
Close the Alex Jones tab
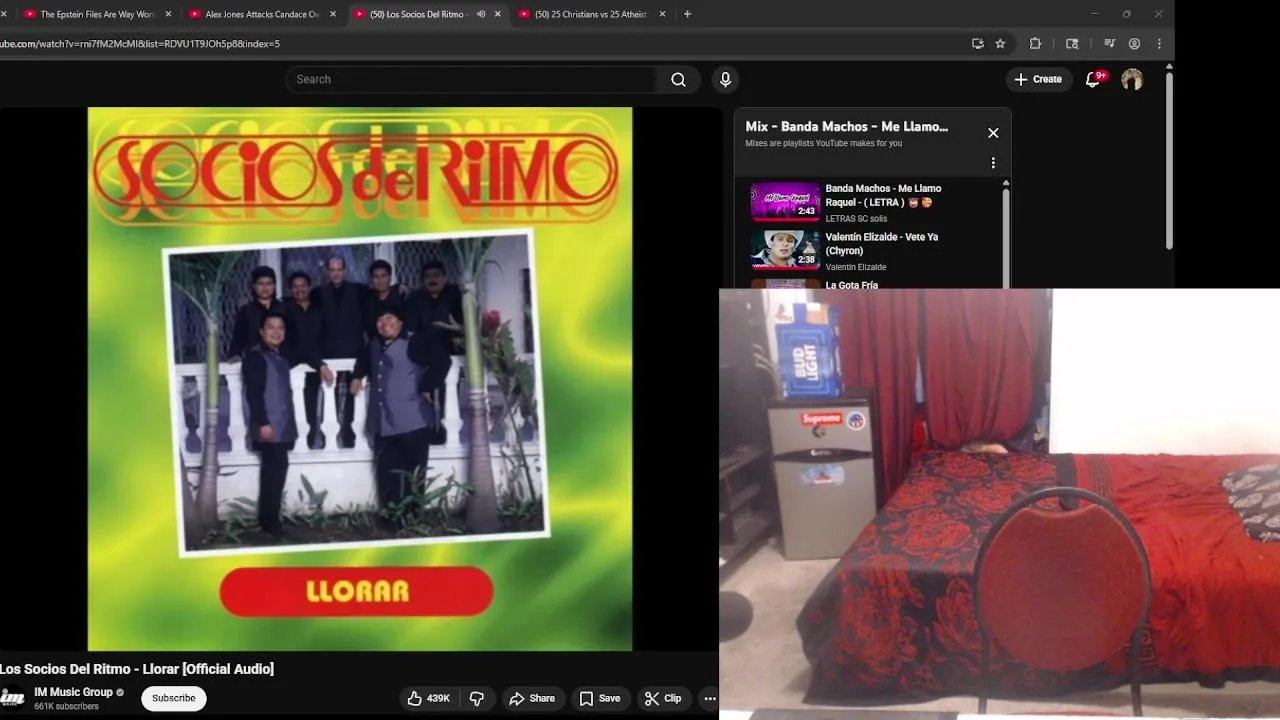333,14
